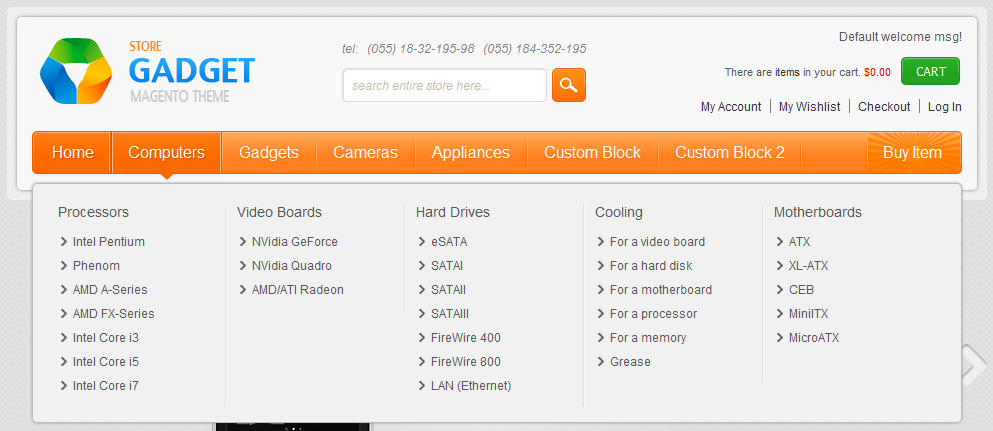This screenshot has height=431, width=993.
Task: Choose Intel Pentium under Processors
Action: coord(108,242)
